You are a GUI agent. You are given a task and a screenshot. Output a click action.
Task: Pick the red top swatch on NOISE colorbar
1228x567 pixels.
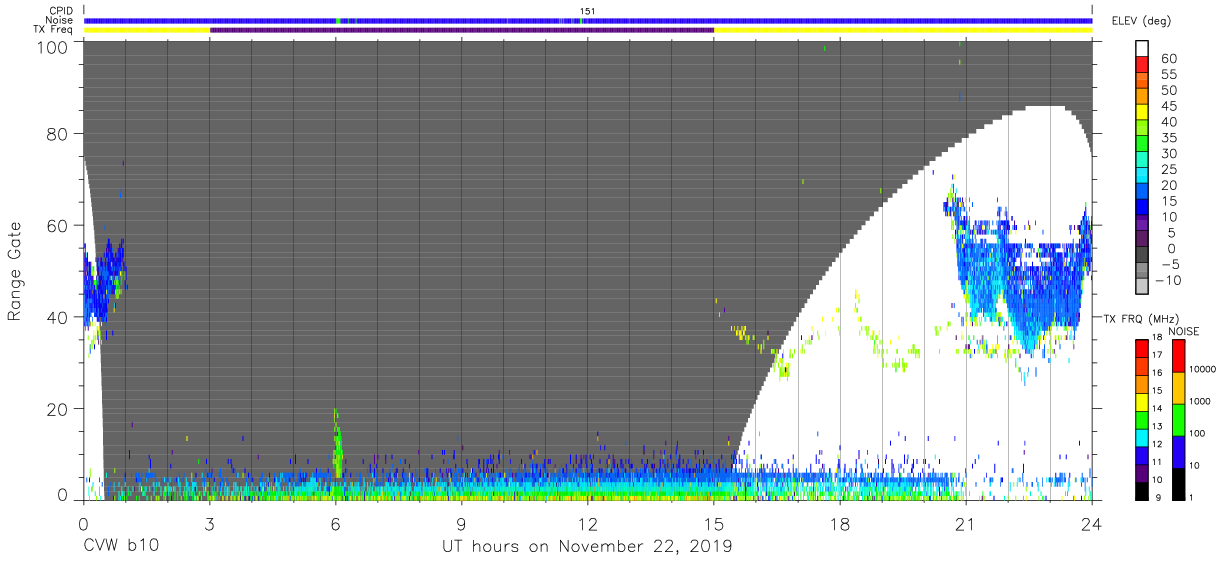click(1178, 356)
